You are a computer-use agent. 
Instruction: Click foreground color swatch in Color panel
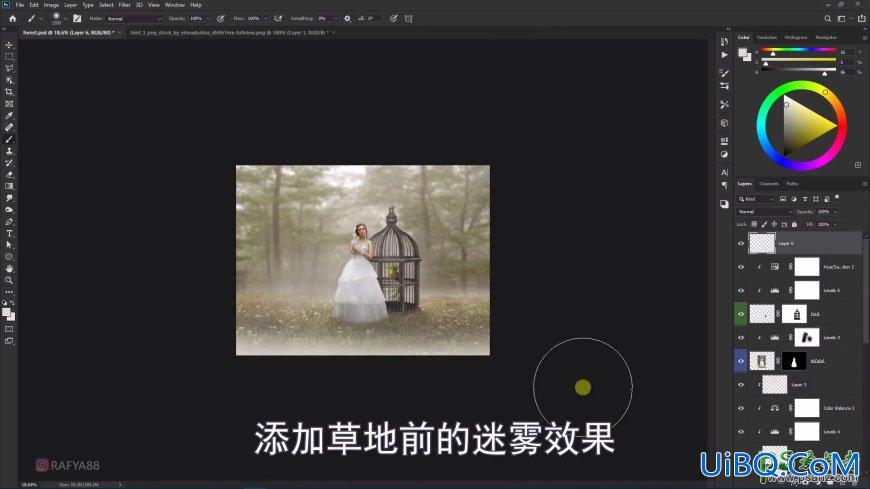[x=742, y=52]
